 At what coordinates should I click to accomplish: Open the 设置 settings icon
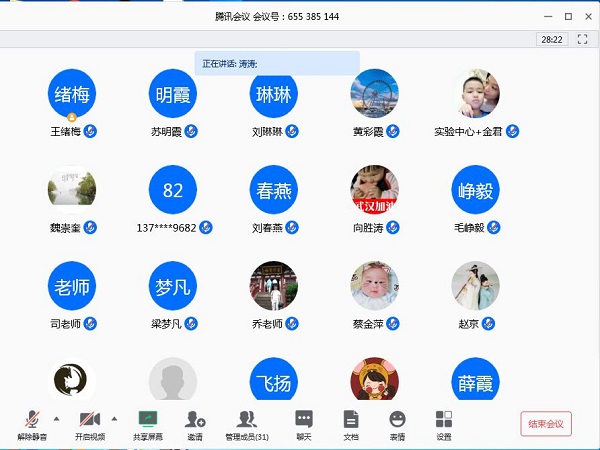pos(443,419)
